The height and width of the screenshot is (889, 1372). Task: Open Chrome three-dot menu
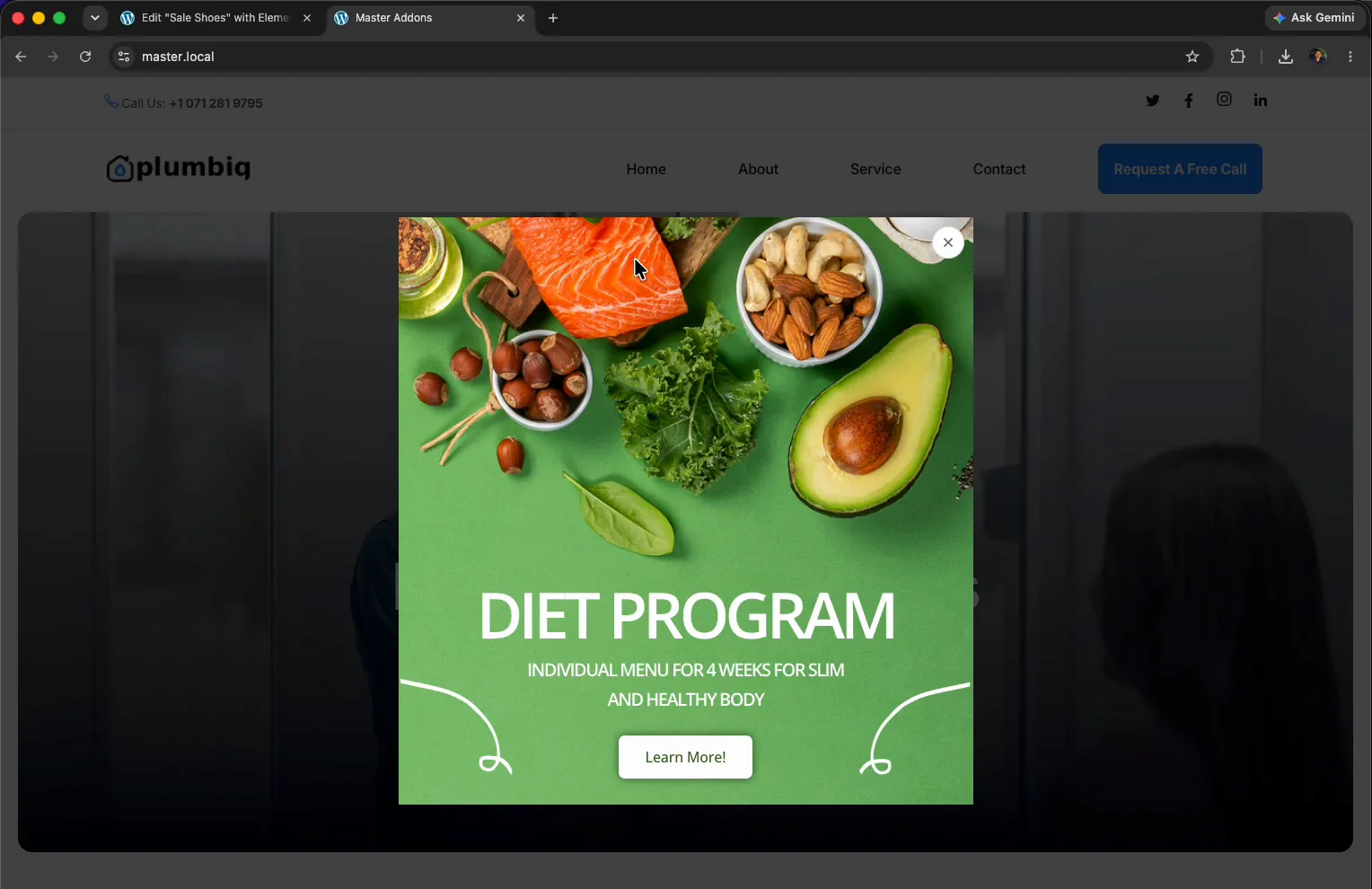tap(1350, 57)
